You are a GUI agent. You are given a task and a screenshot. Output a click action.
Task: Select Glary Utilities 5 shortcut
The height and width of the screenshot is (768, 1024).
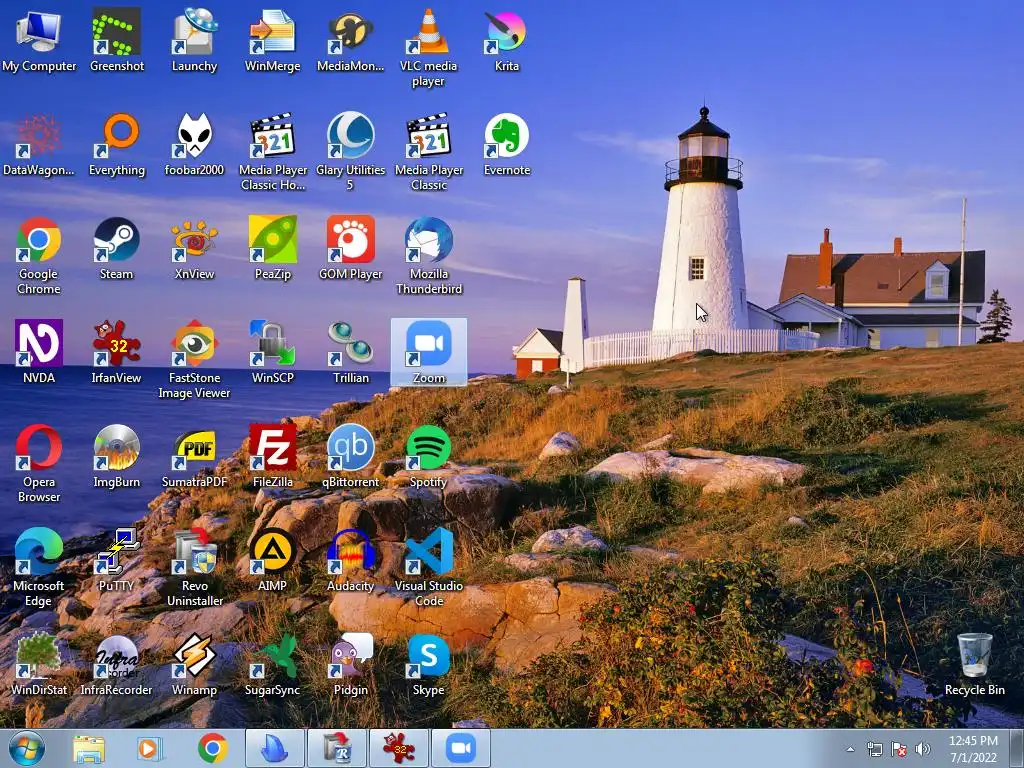click(350, 152)
